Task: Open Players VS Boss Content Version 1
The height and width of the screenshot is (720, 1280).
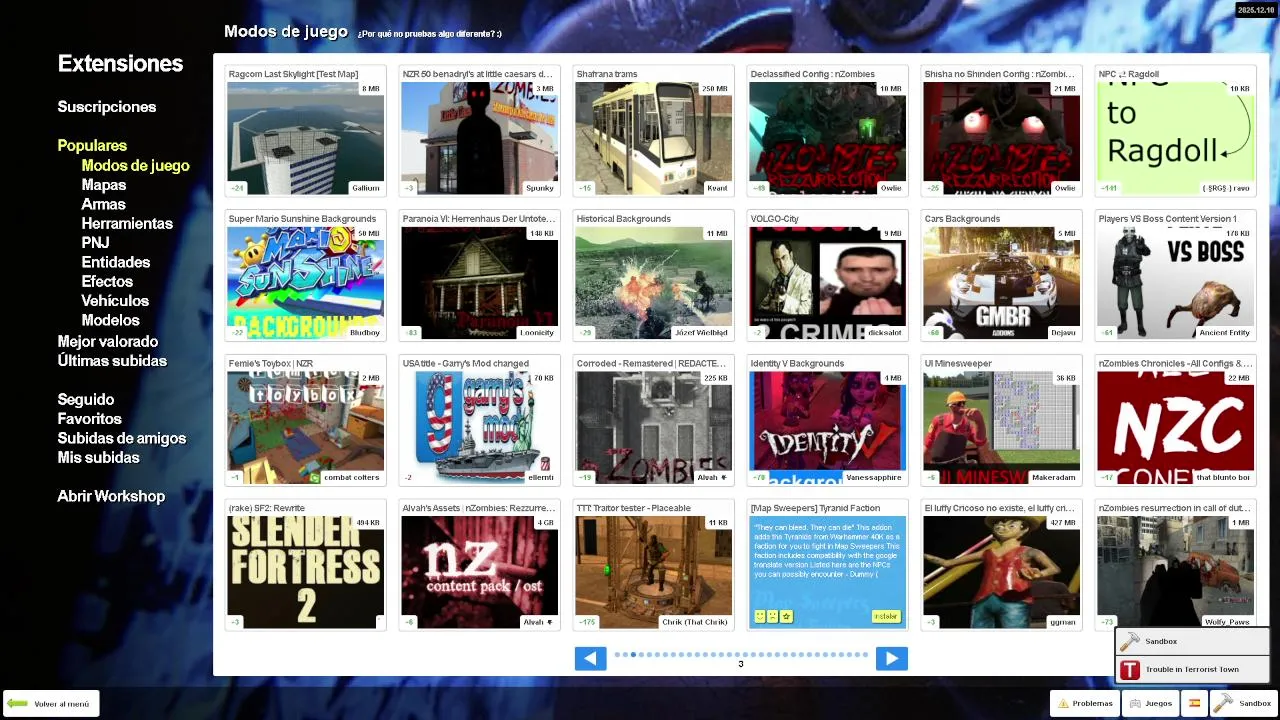Action: (x=1175, y=276)
